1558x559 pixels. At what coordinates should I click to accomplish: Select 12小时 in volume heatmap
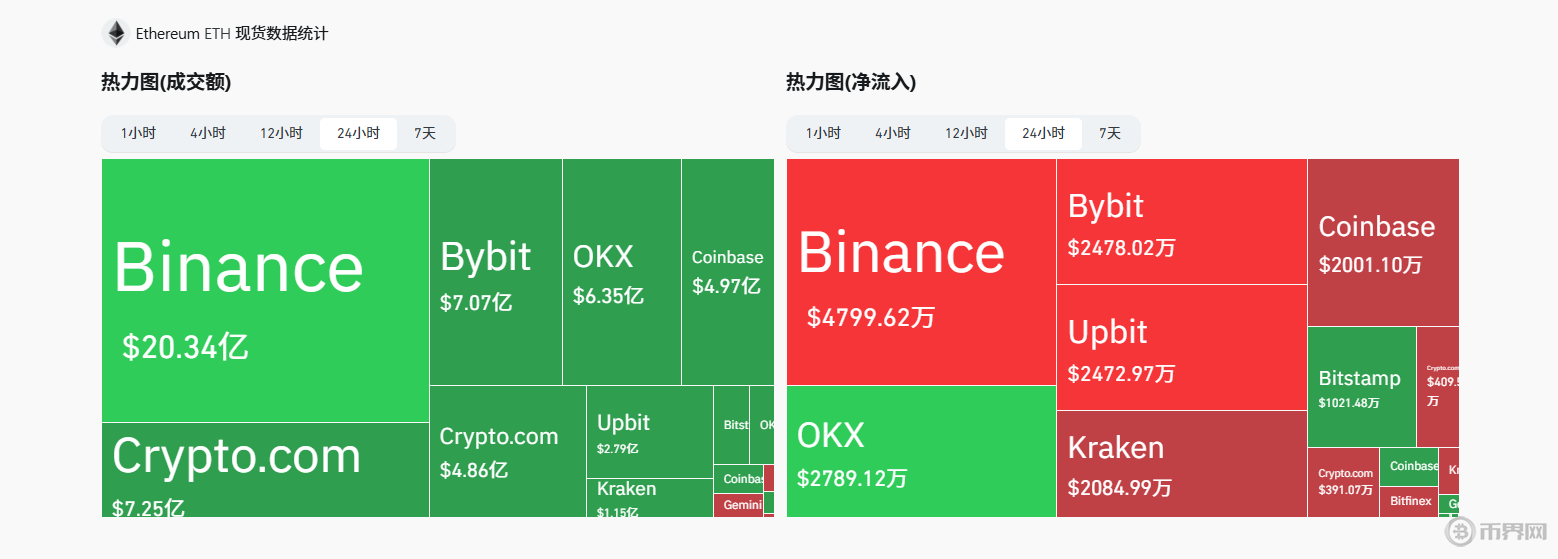pos(281,133)
